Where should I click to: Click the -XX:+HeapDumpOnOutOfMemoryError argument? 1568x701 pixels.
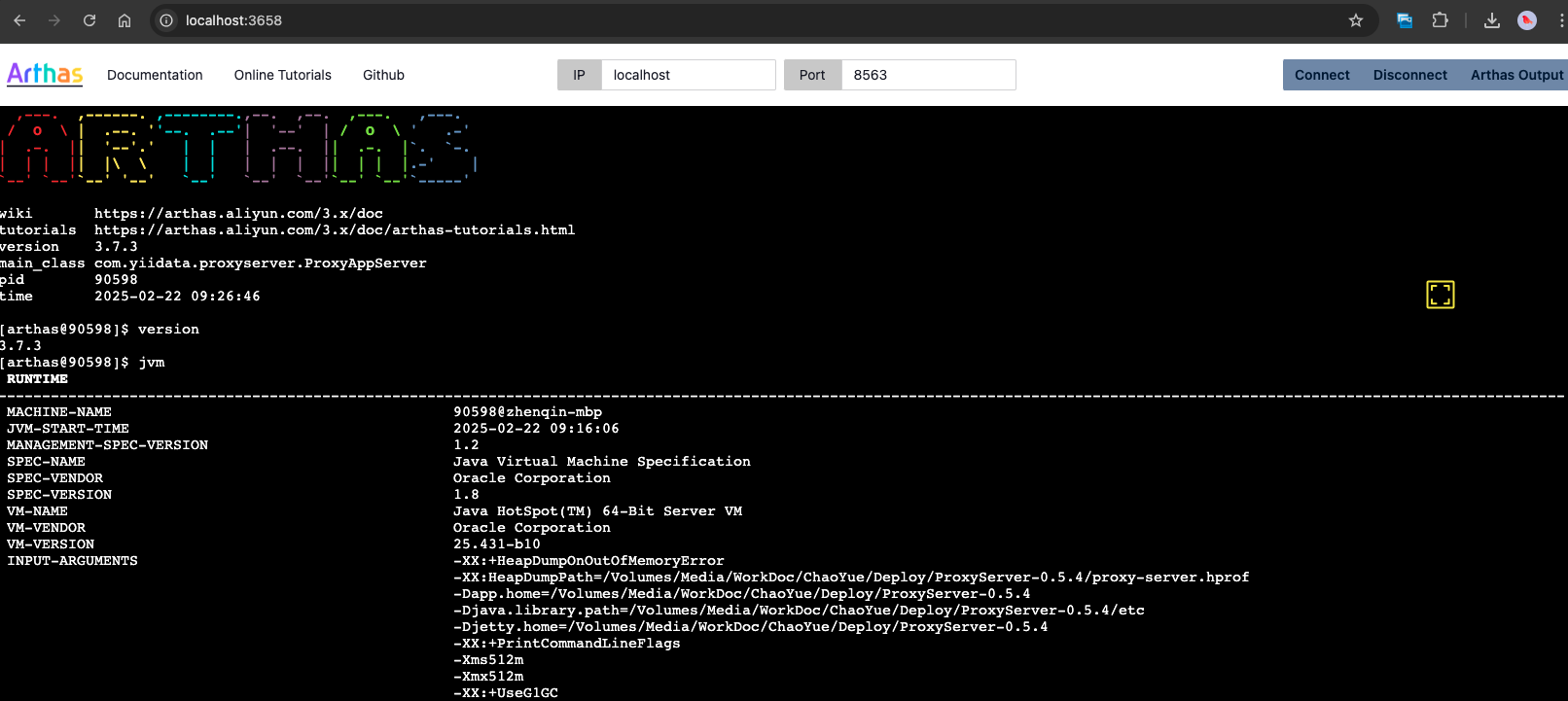pyautogui.click(x=588, y=560)
